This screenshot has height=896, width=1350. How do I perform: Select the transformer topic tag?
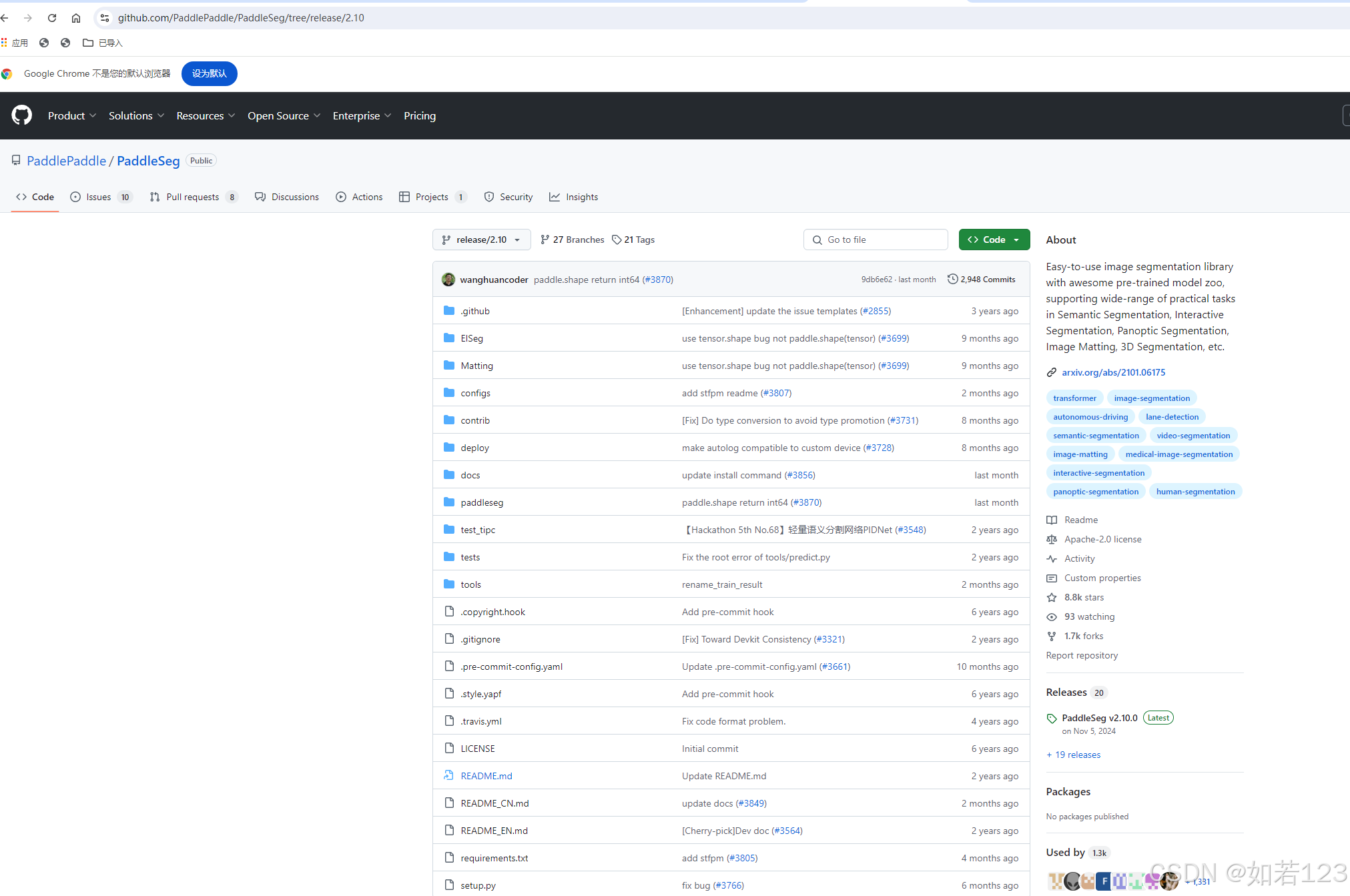click(x=1074, y=398)
